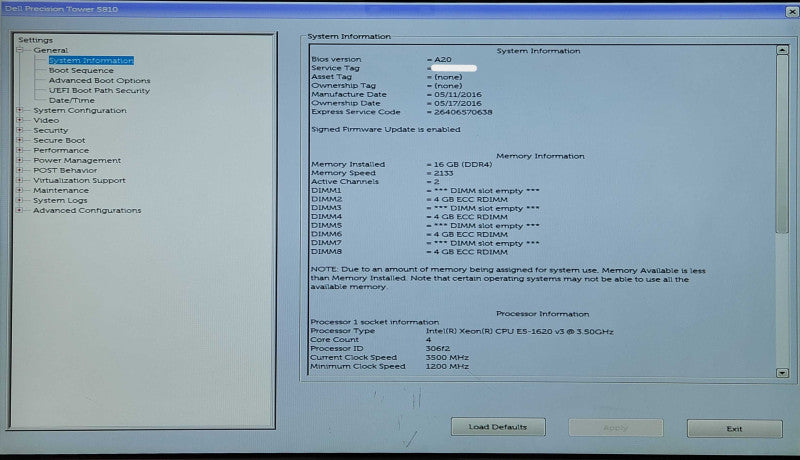
Task: Click the Exit button
Action: coord(735,429)
